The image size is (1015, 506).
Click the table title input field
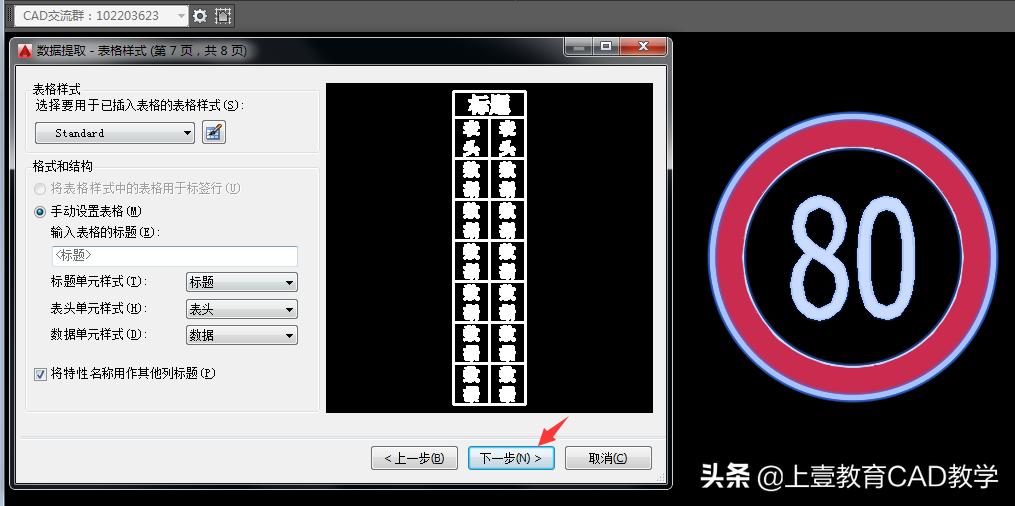tap(174, 256)
